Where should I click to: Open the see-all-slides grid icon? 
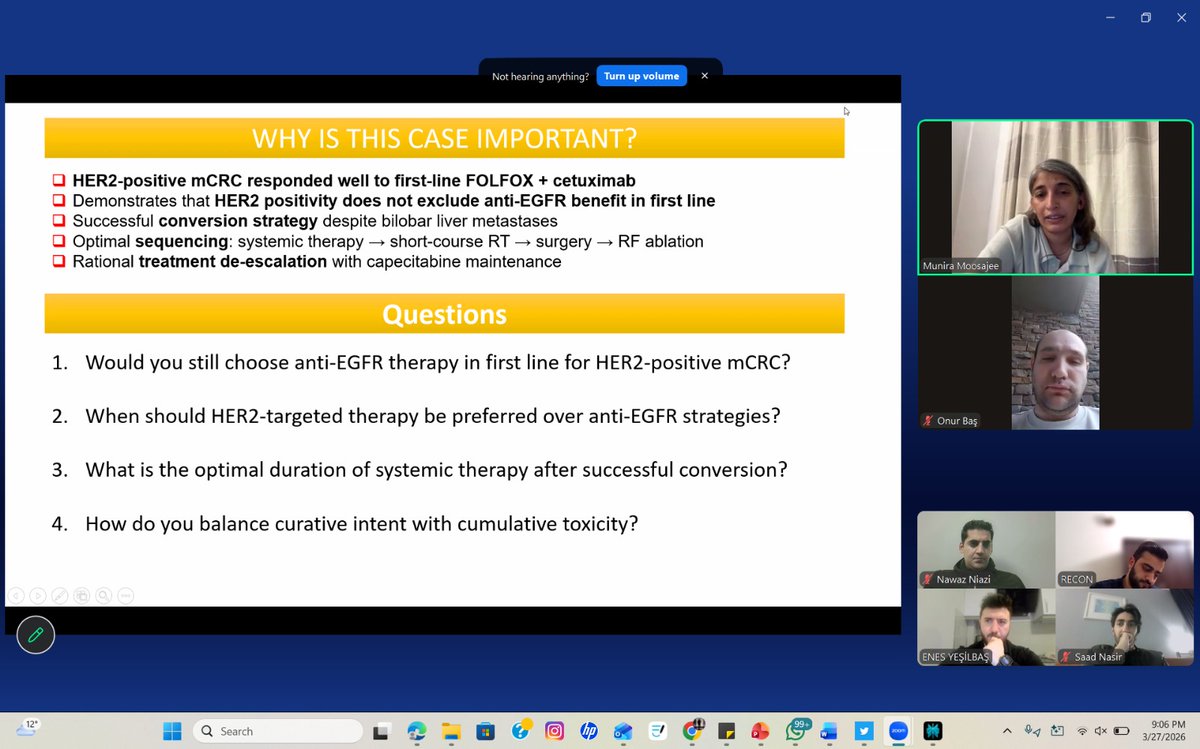81,595
